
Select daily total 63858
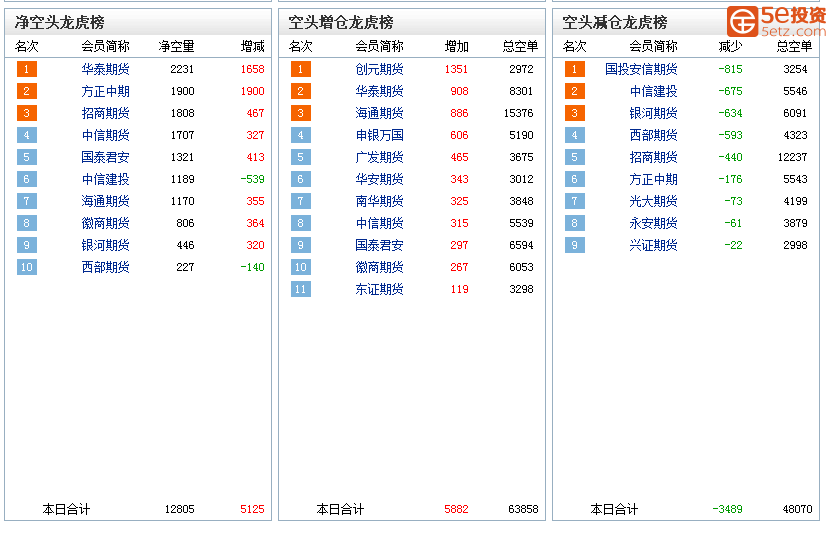pos(523,509)
